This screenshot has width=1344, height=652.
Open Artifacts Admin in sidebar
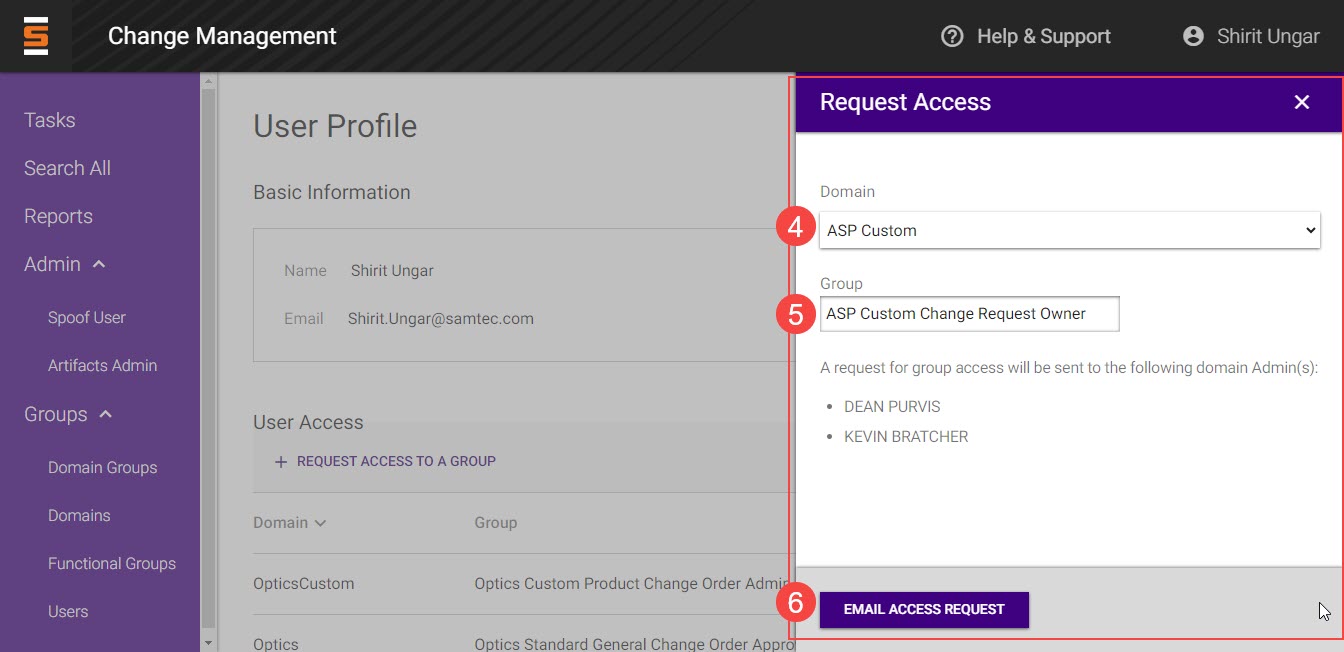point(102,366)
